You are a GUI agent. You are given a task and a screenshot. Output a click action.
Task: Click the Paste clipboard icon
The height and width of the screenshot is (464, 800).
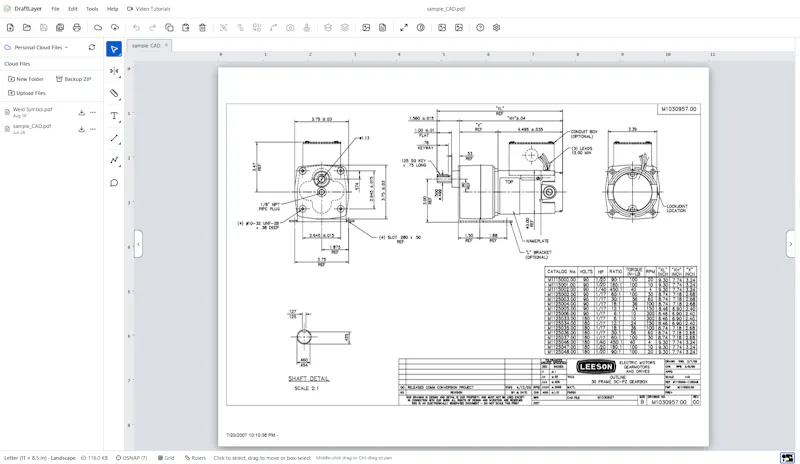pos(186,28)
